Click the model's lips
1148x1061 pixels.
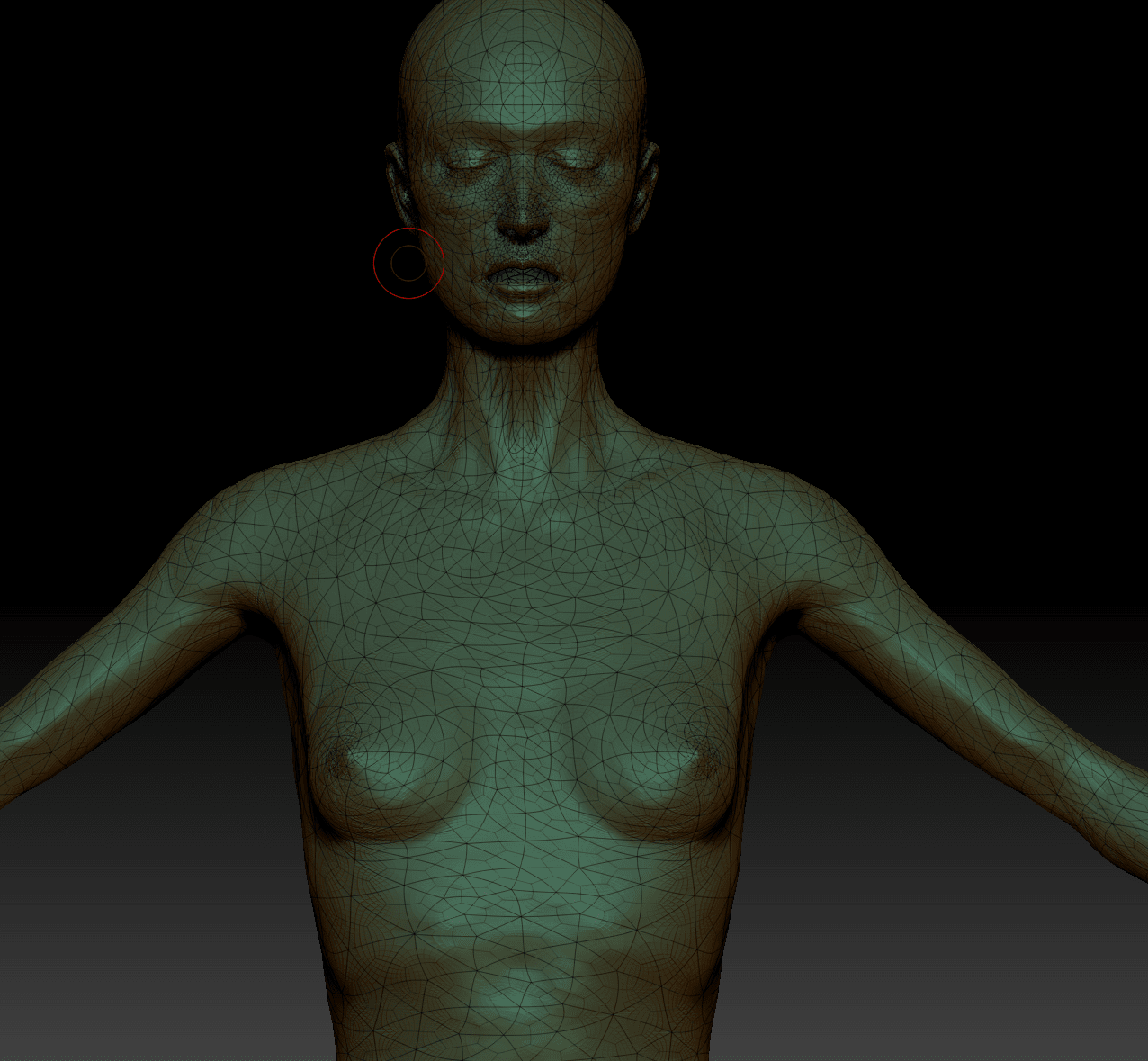click(520, 279)
